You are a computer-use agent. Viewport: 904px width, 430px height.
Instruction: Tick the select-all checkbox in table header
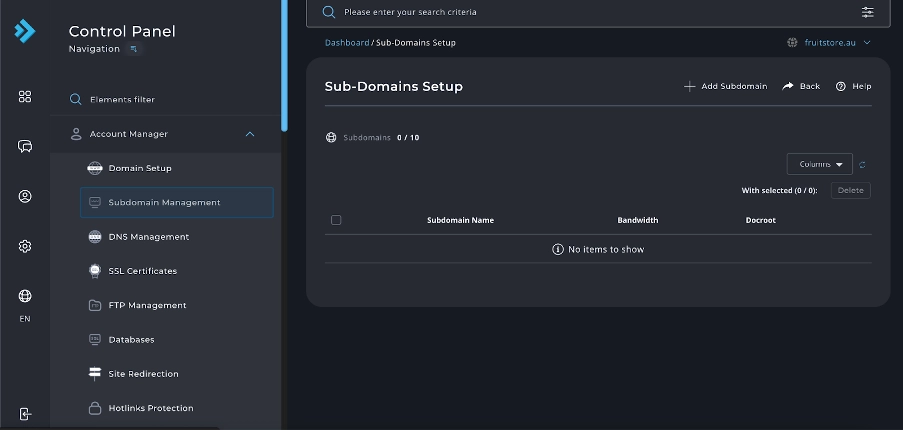click(336, 220)
